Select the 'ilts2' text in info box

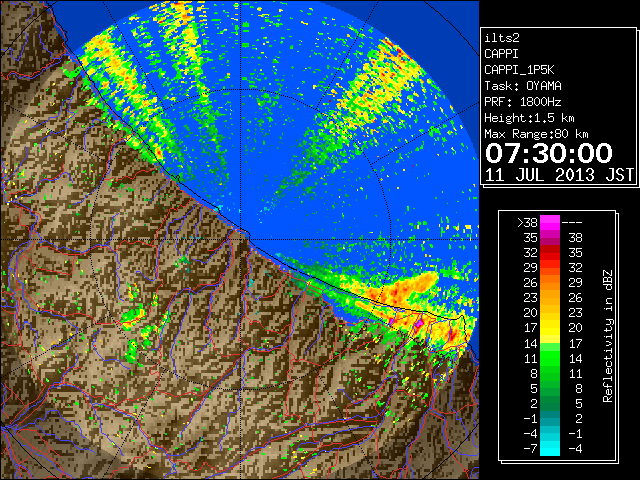(x=502, y=38)
